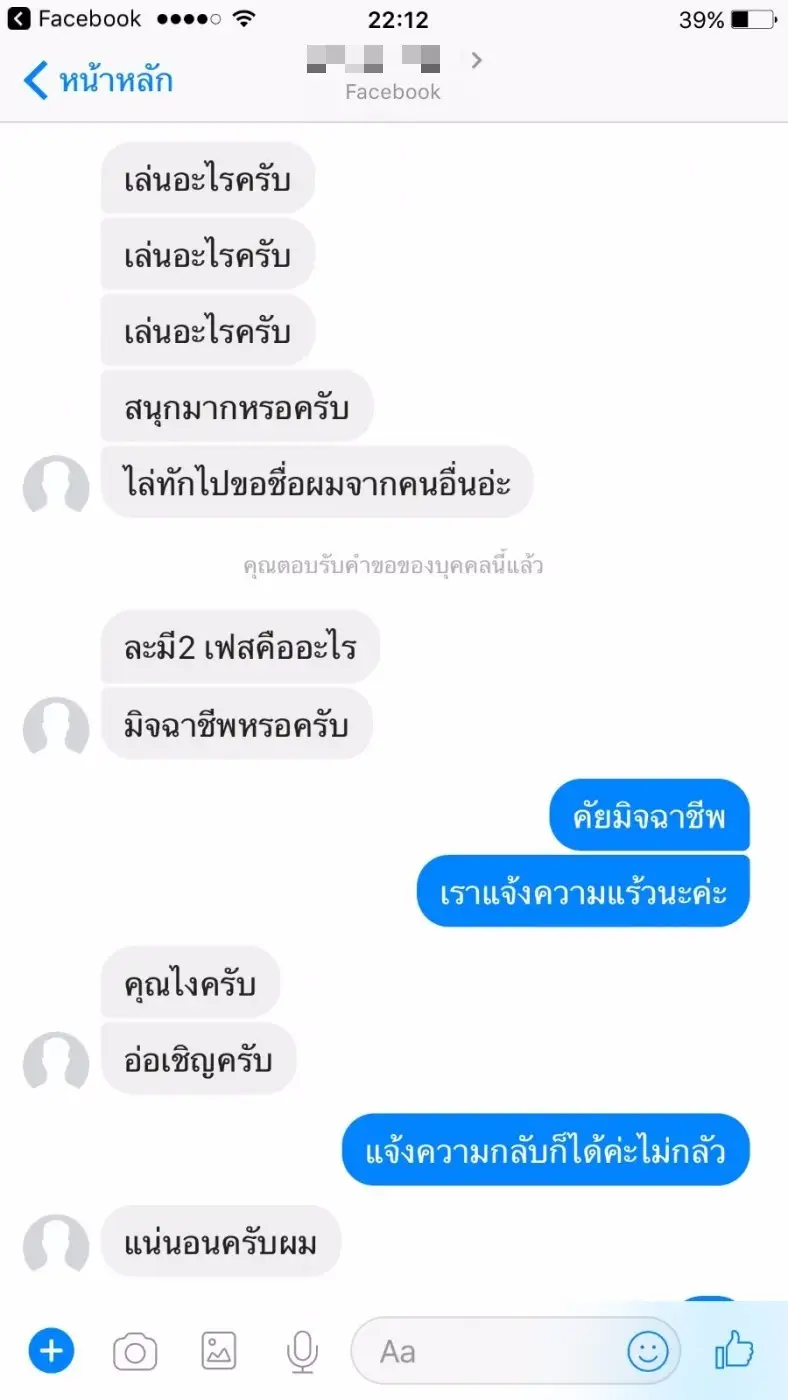This screenshot has height=1400, width=788.
Task: Select the message bubble สนุกมากหรอครับ
Action: point(237,406)
